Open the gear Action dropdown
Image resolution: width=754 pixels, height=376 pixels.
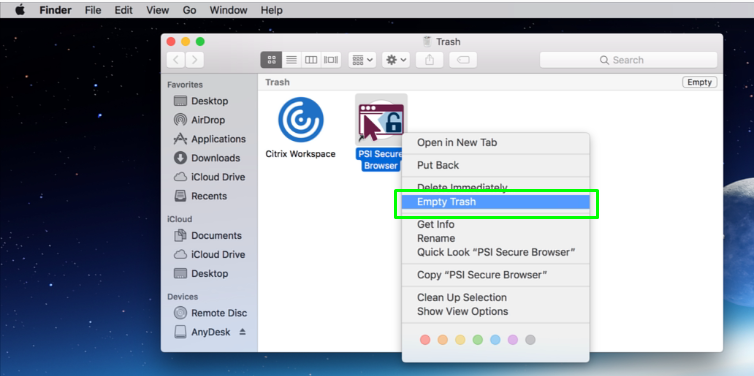(396, 60)
